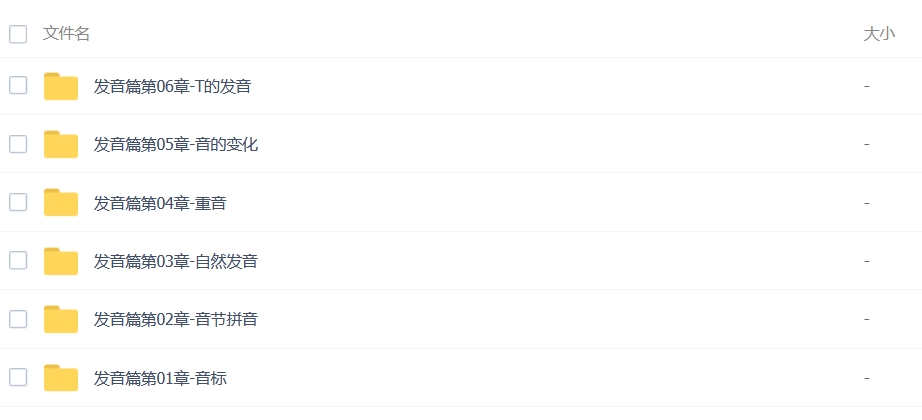The height and width of the screenshot is (420, 922).
Task: Open folder icon for 发音篇第06章-T的发音
Action: [x=61, y=86]
